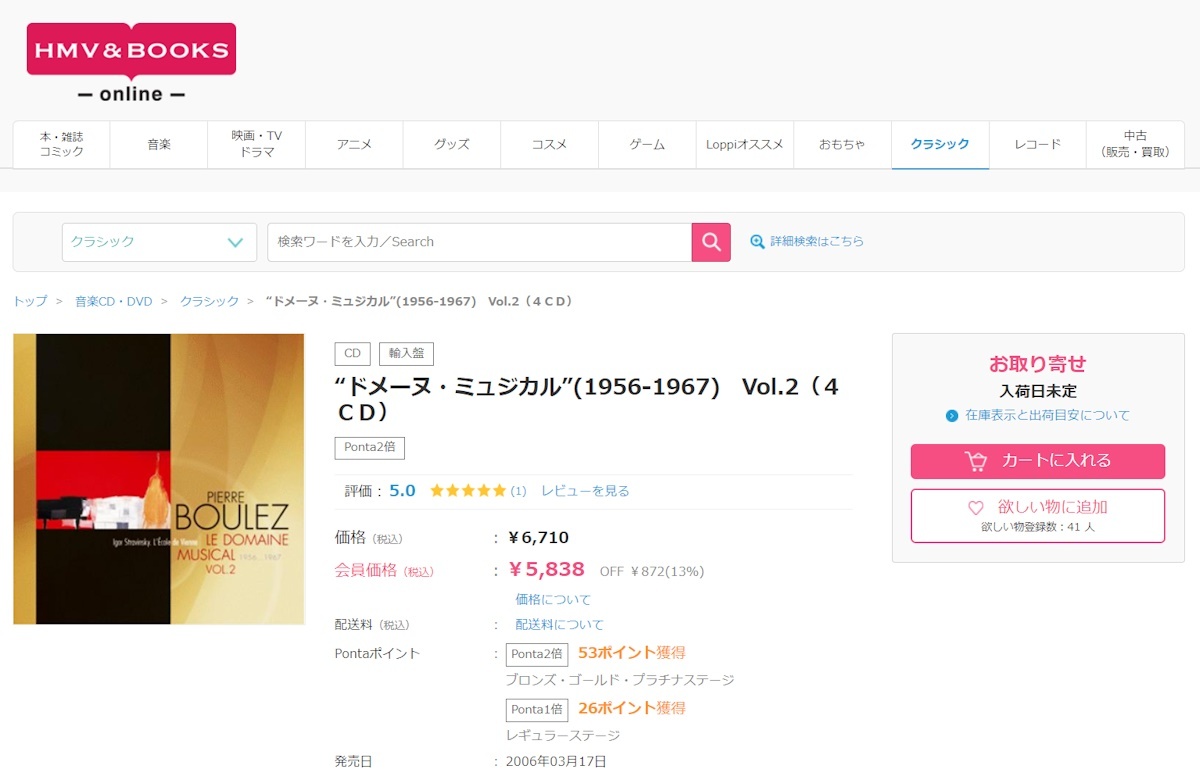Click the カートに入れる button
The width and height of the screenshot is (1200, 784).
[1038, 461]
